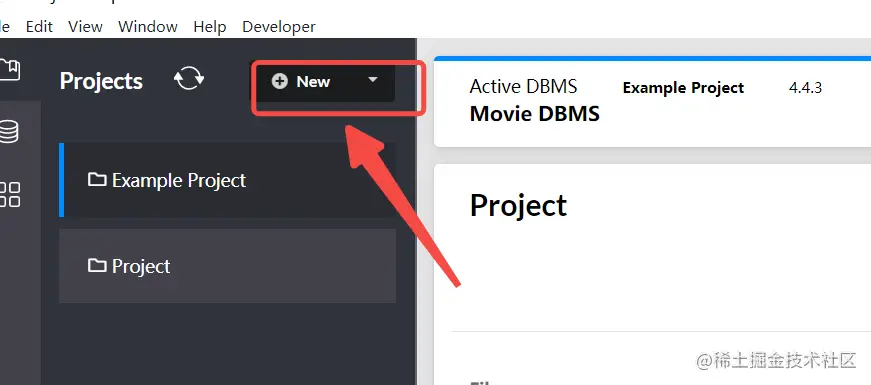Open the Projects sidebar icon
The width and height of the screenshot is (871, 385).
[9, 69]
